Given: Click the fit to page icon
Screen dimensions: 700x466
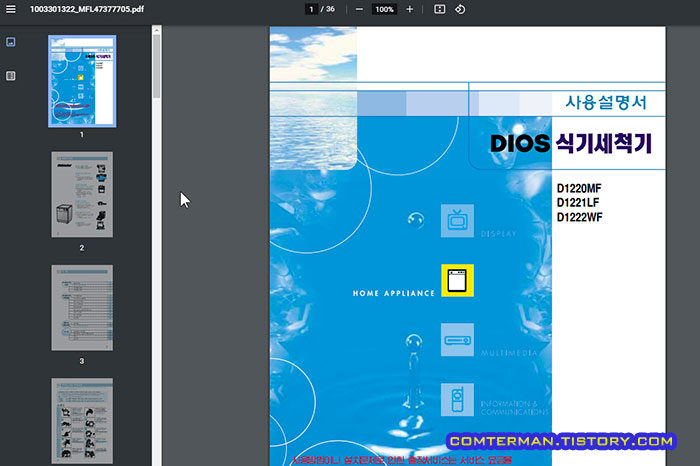Looking at the screenshot, I should coord(440,9).
